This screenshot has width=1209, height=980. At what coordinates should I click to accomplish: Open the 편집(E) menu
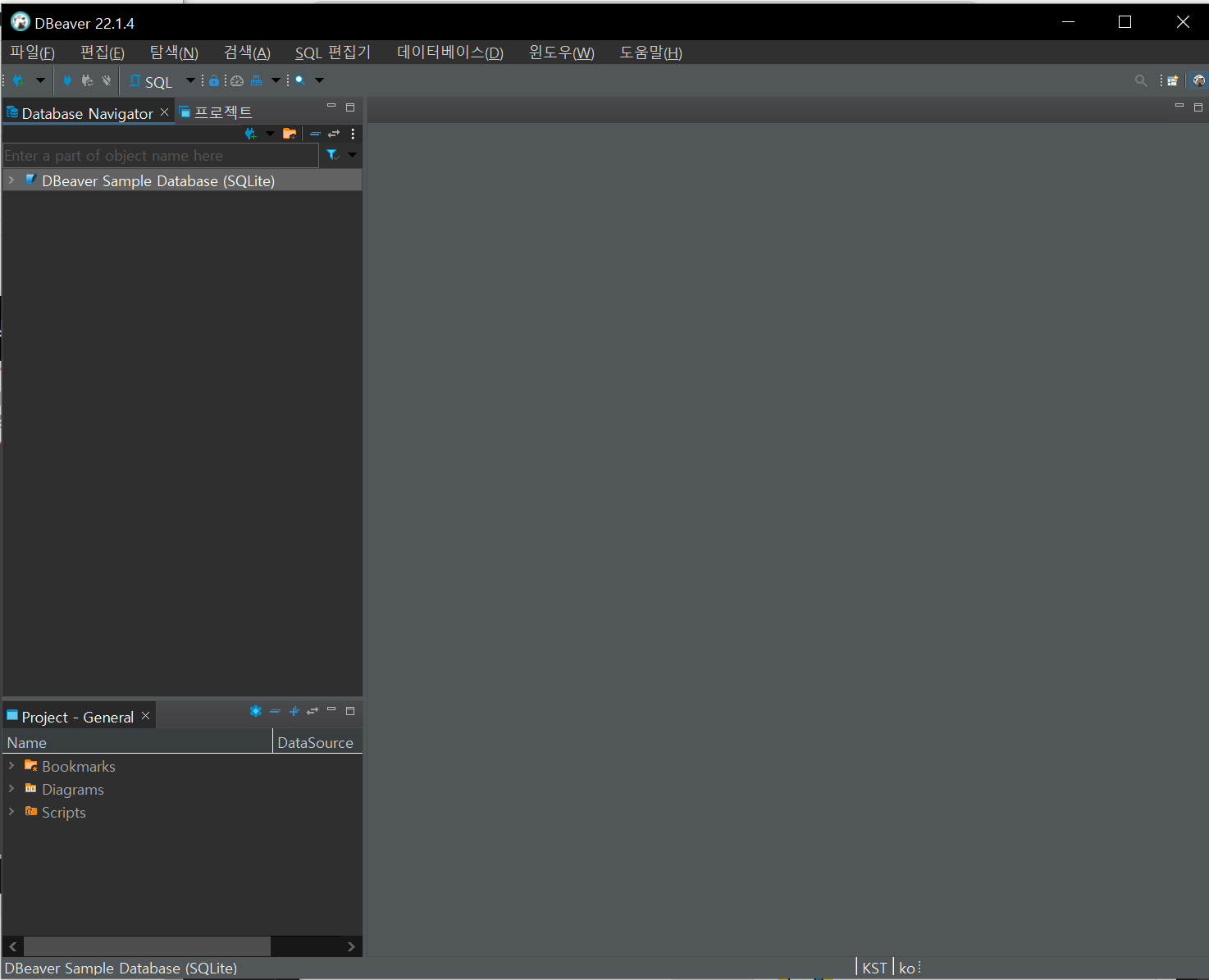pos(103,52)
